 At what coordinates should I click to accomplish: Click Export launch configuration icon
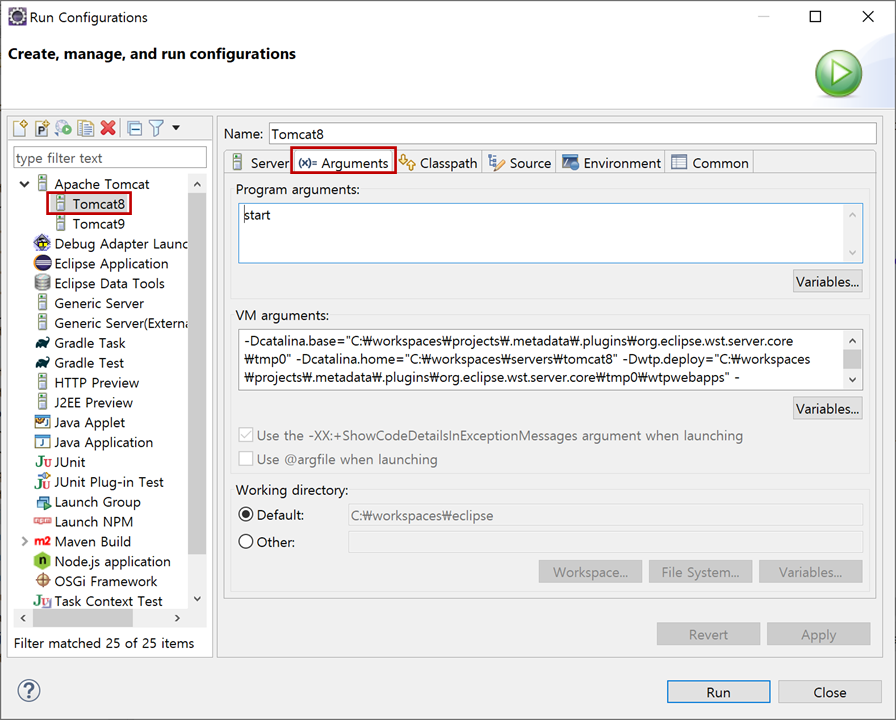click(63, 128)
